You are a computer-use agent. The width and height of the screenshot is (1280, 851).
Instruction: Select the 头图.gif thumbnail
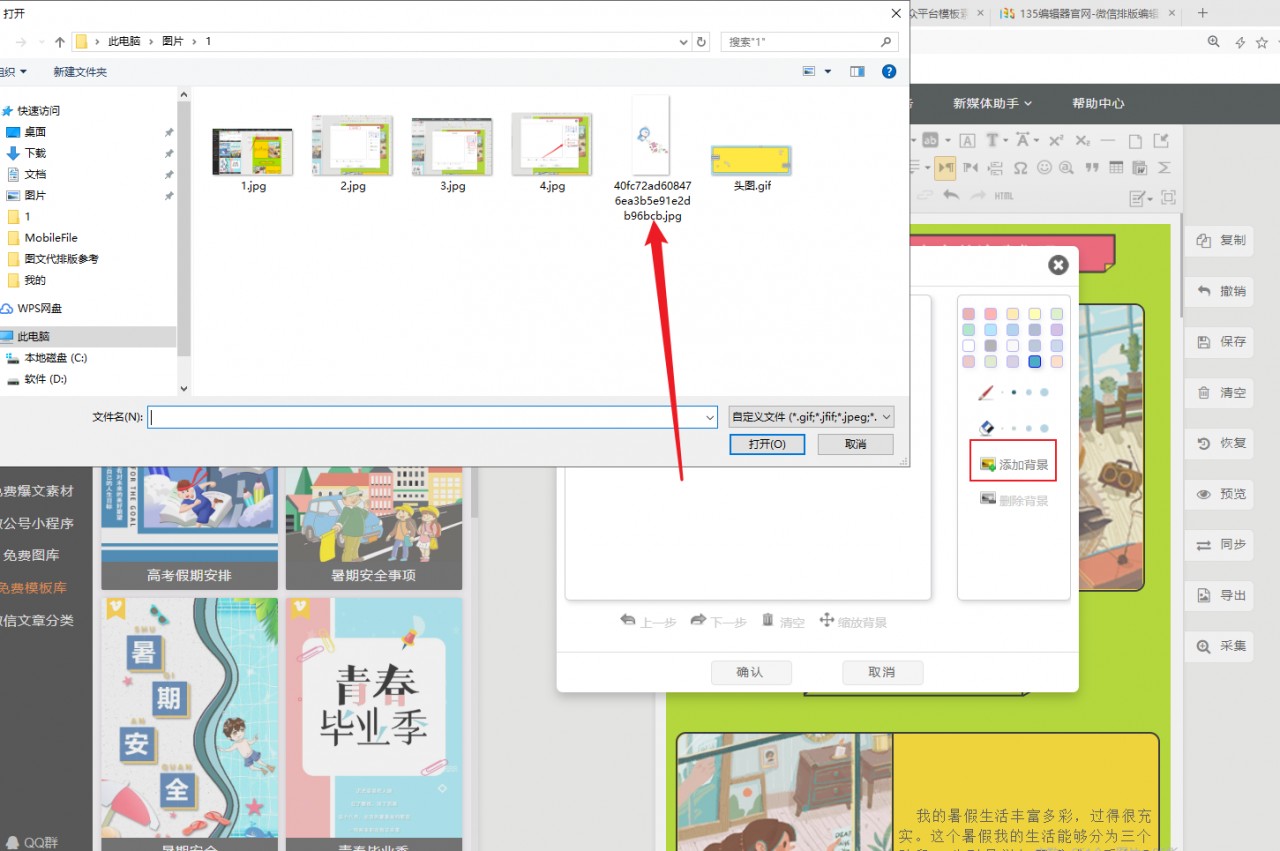tap(751, 158)
